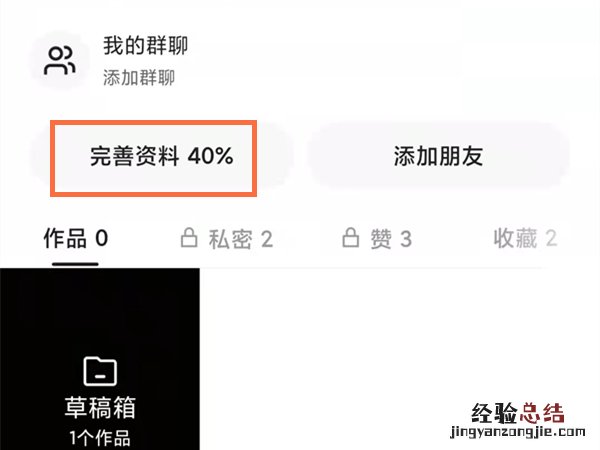This screenshot has width=600, height=450.
Task: Open the black drafts thumbnail tile
Action: click(99, 359)
